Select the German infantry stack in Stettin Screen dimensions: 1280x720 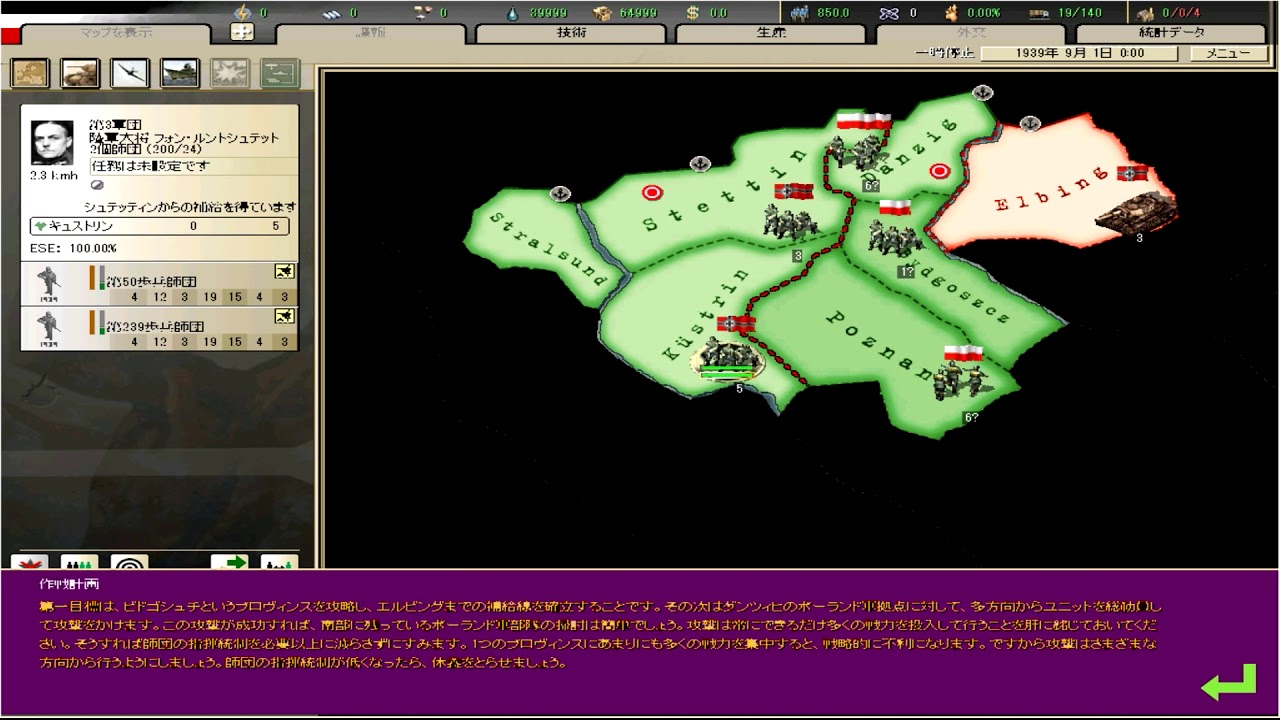click(790, 222)
